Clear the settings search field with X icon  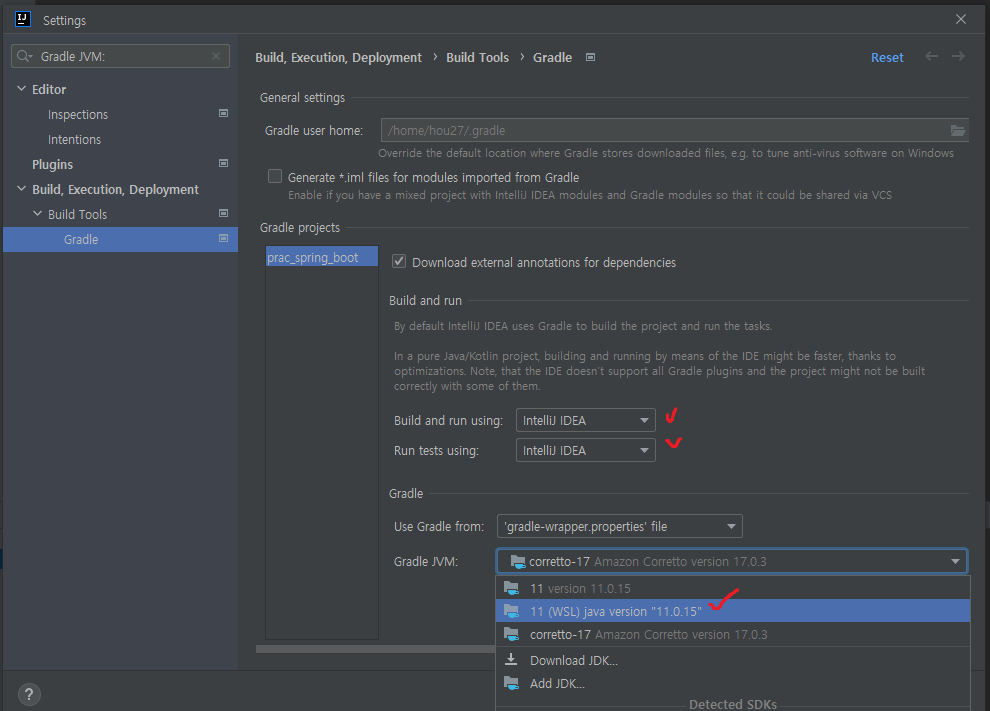tap(216, 56)
